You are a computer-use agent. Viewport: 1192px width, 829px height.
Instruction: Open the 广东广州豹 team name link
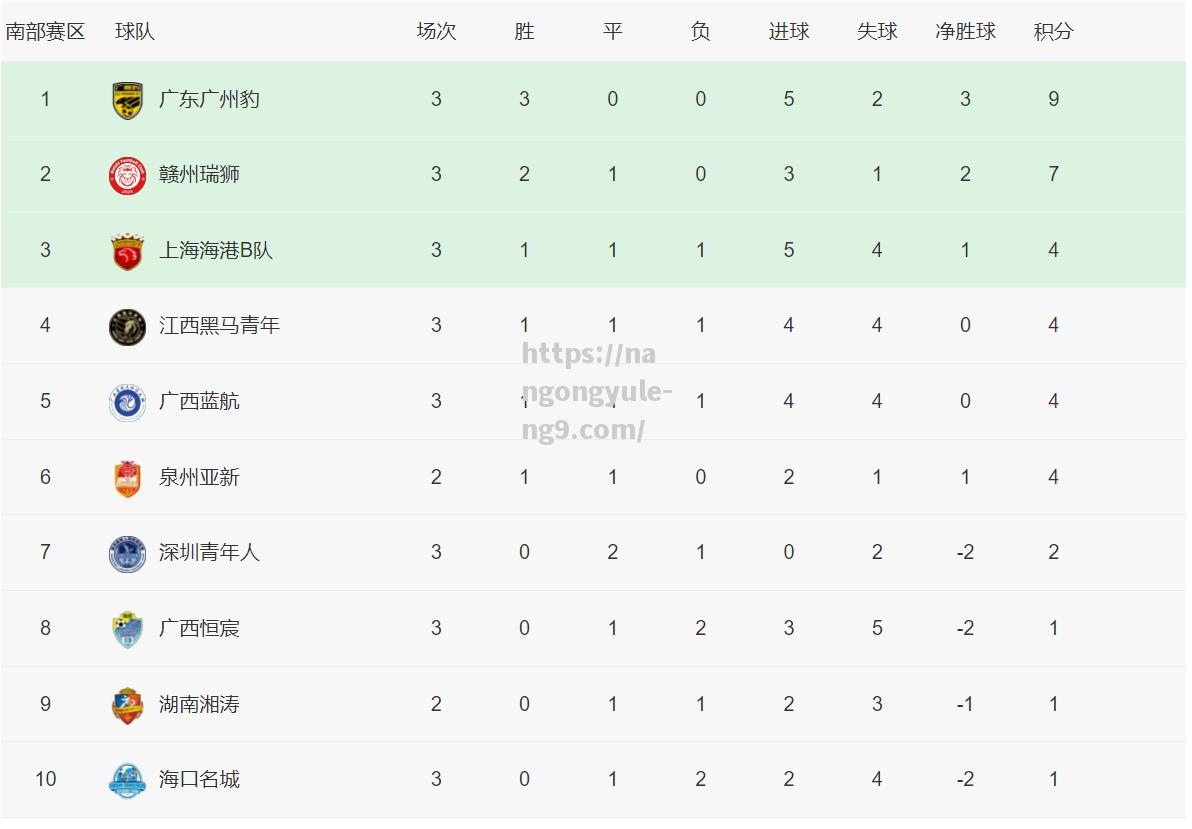click(x=209, y=100)
